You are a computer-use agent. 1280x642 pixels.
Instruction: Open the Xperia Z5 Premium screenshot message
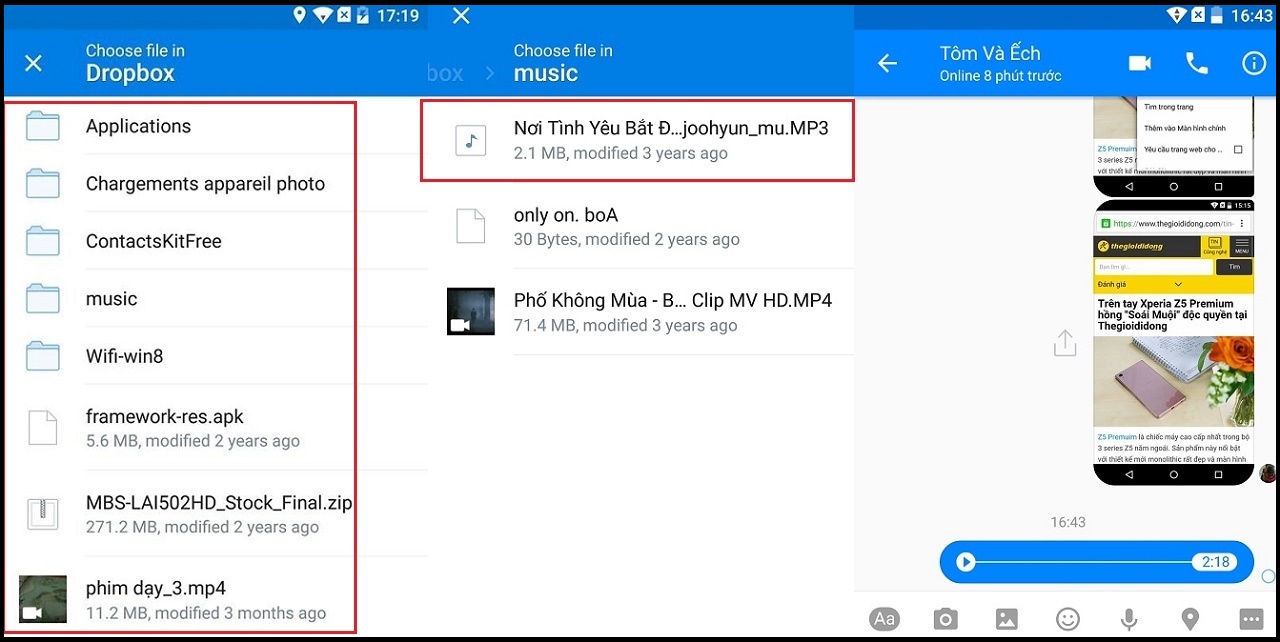(1173, 342)
